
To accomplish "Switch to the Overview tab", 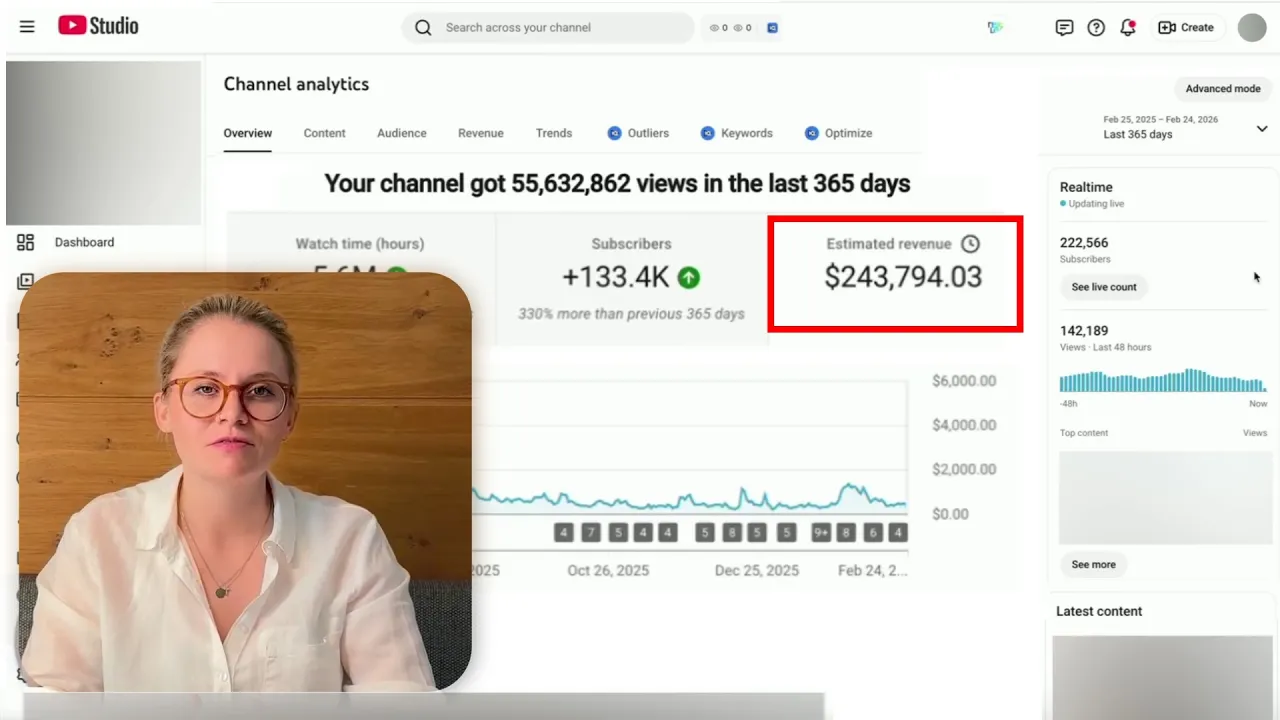I will [x=248, y=133].
